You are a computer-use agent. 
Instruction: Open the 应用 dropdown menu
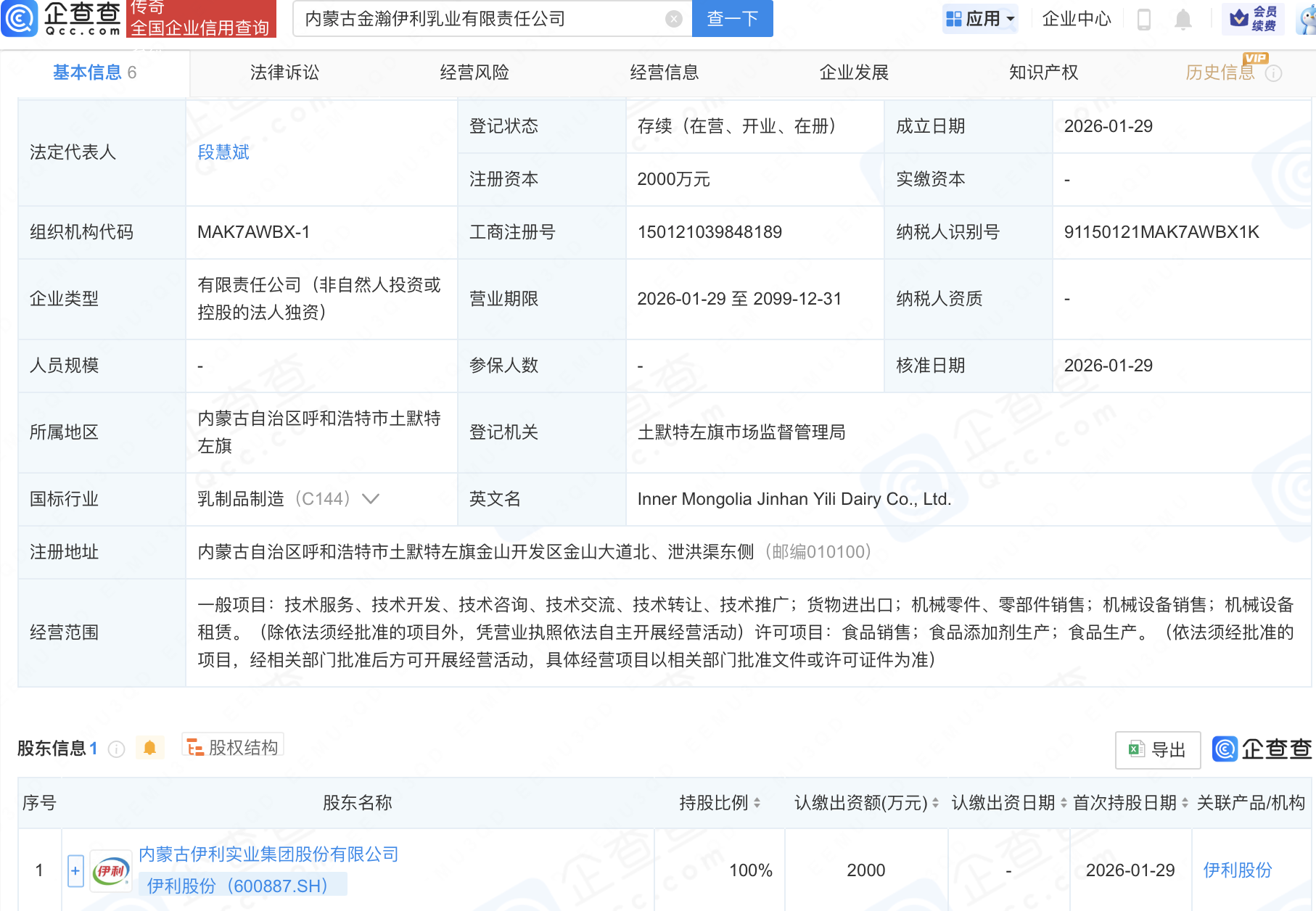(980, 18)
